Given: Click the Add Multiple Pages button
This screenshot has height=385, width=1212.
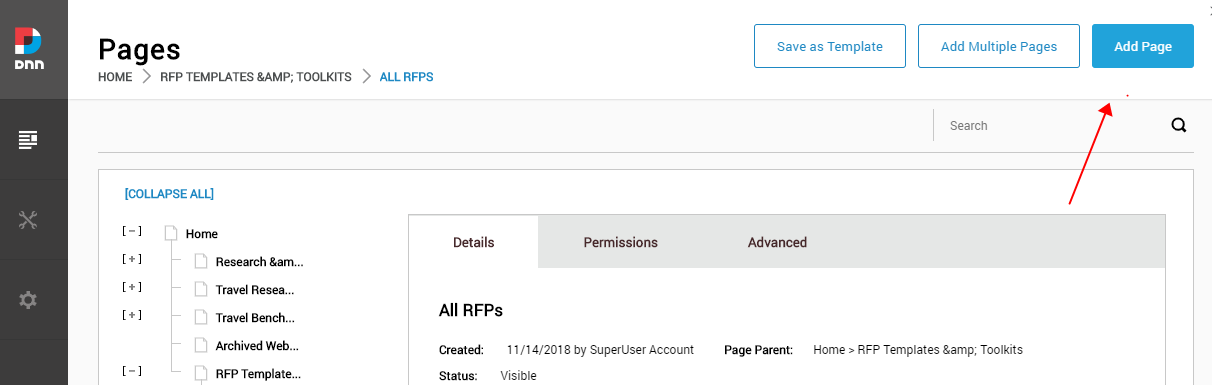Looking at the screenshot, I should [999, 46].
